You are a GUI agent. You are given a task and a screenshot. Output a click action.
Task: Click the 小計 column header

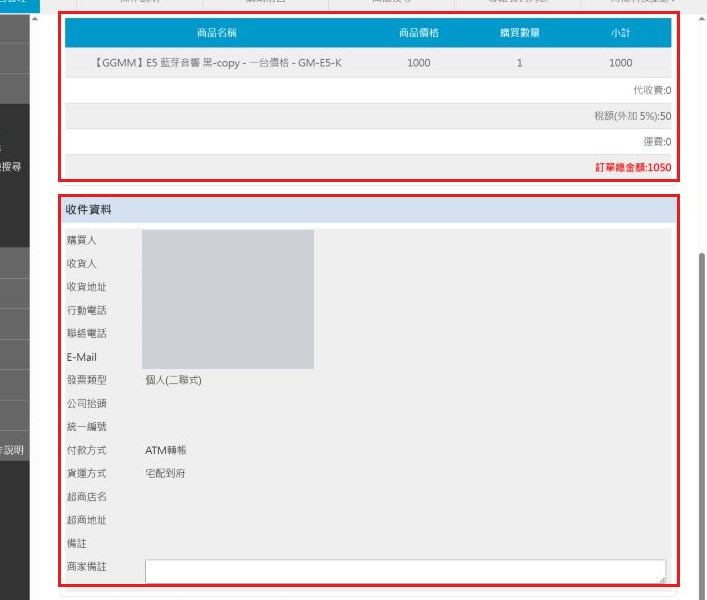(620, 33)
